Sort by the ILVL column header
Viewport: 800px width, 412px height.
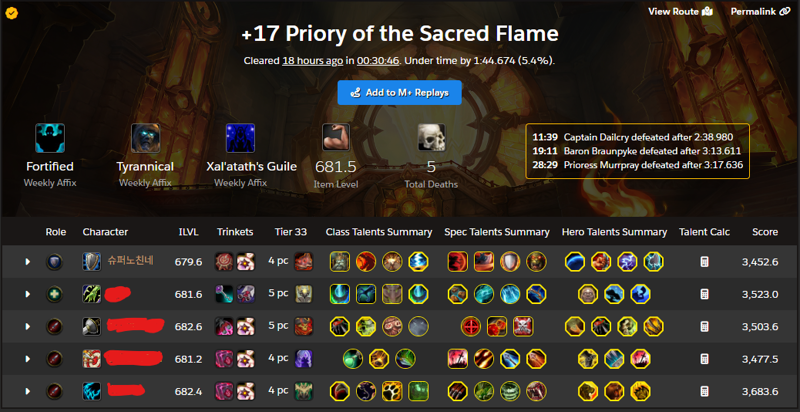[188, 232]
